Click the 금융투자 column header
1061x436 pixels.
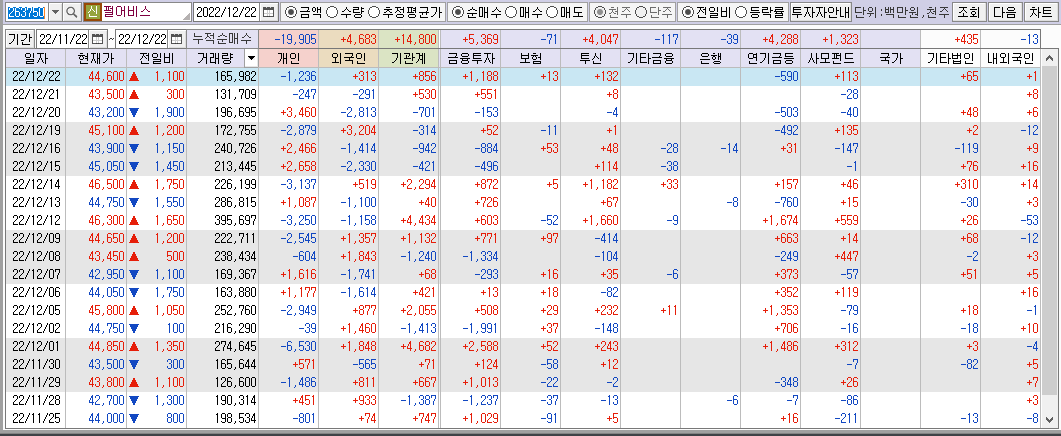[470, 59]
